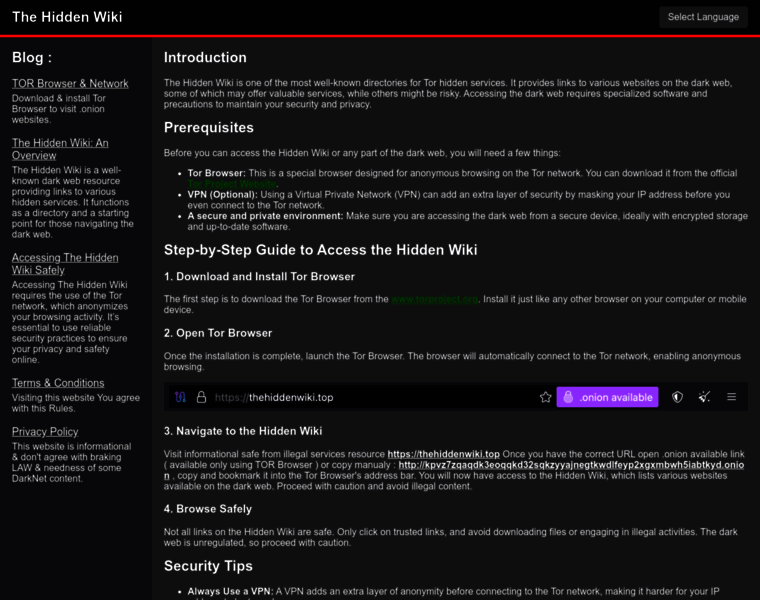The height and width of the screenshot is (600, 760).
Task: Follow the green Tor Project Website link
Action: click(232, 184)
